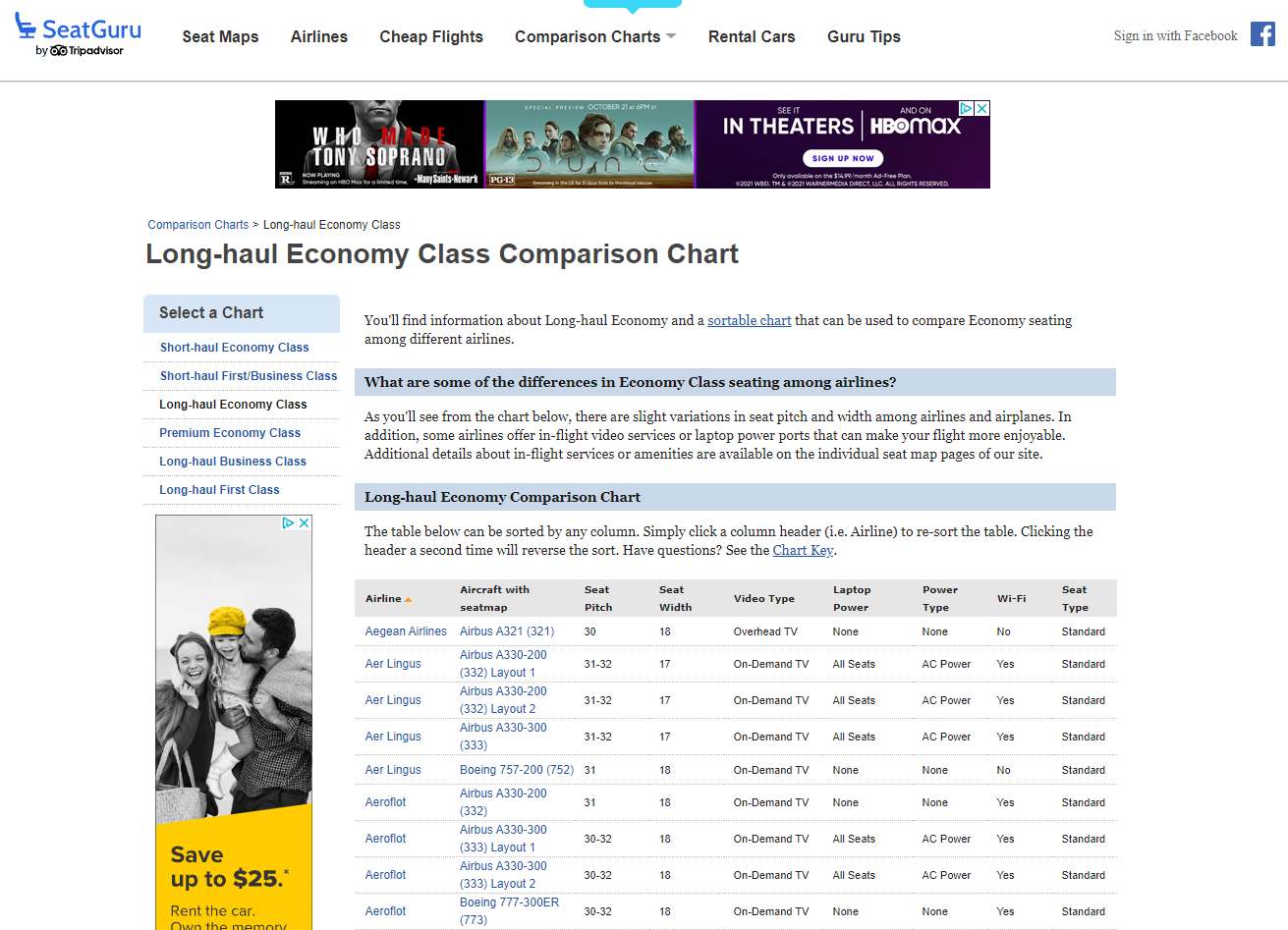
Task: Click Comparison Charts breadcrumb link
Action: pos(197,225)
